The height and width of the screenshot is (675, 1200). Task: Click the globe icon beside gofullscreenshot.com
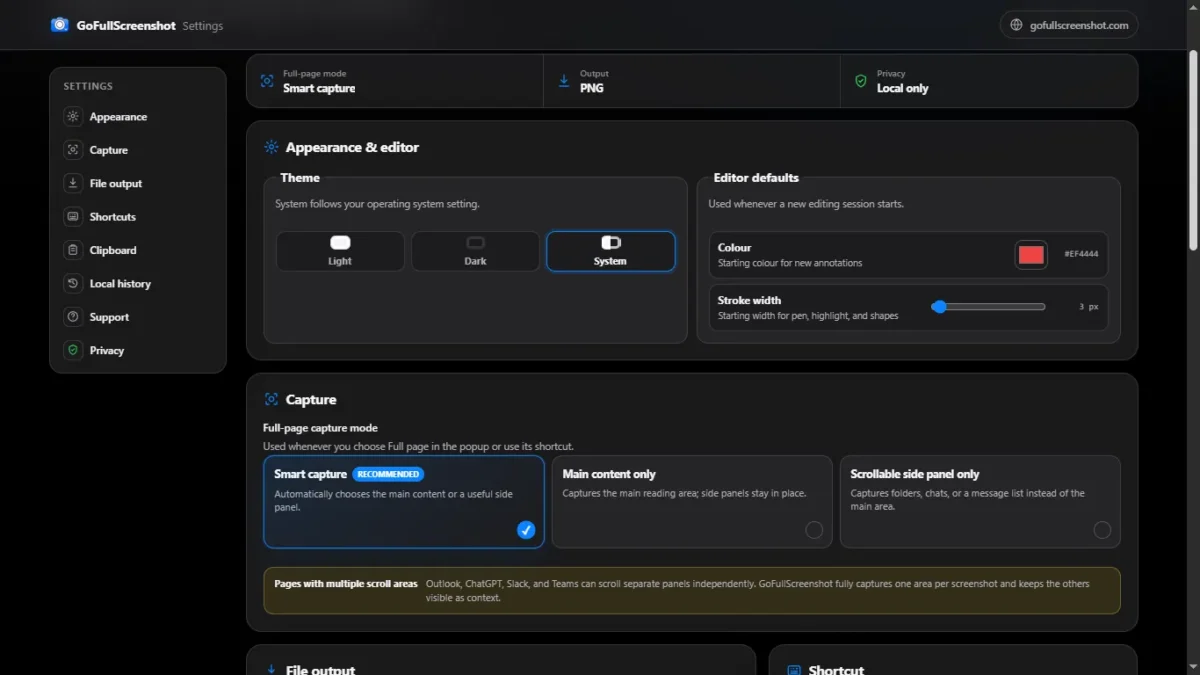(1017, 25)
